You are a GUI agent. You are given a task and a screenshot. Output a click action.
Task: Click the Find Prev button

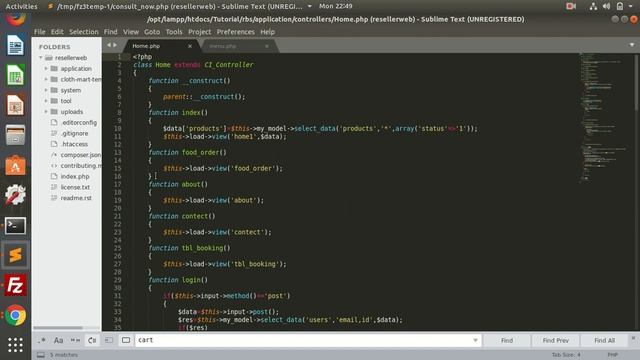(556, 340)
